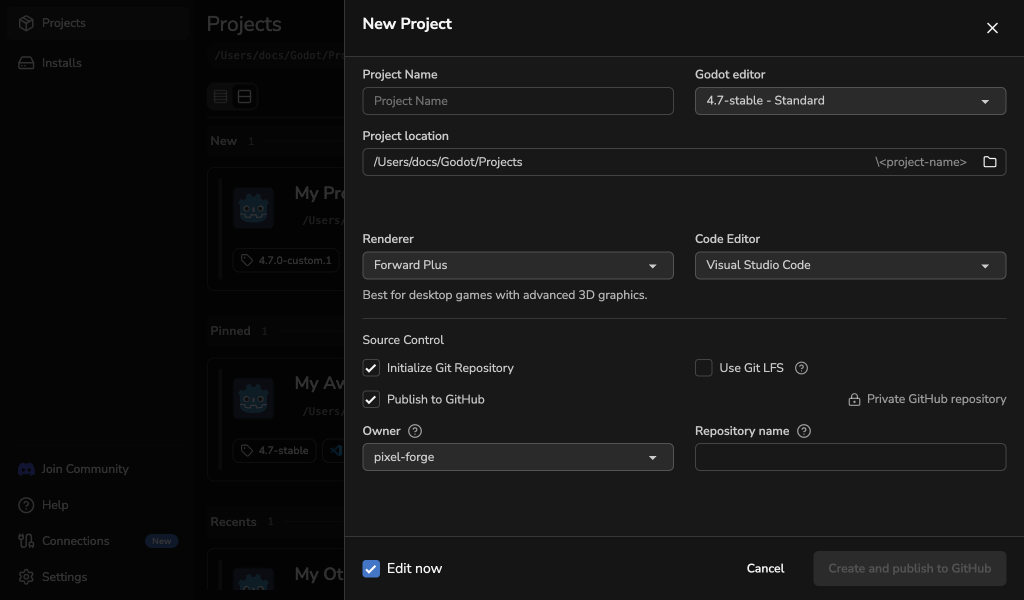Click the Project location path field

[684, 162]
